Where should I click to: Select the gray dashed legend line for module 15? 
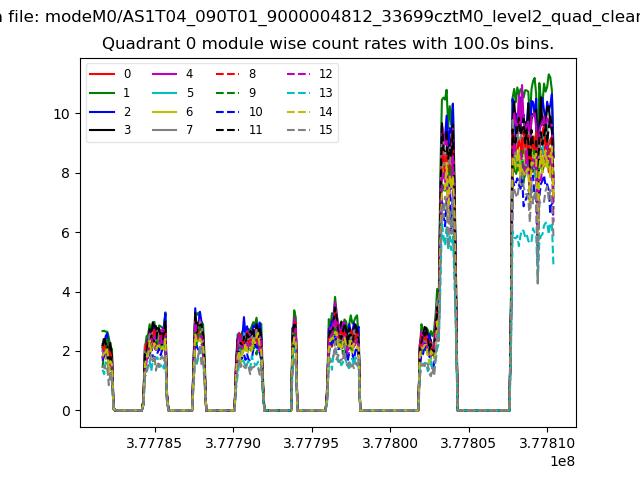coord(296,130)
